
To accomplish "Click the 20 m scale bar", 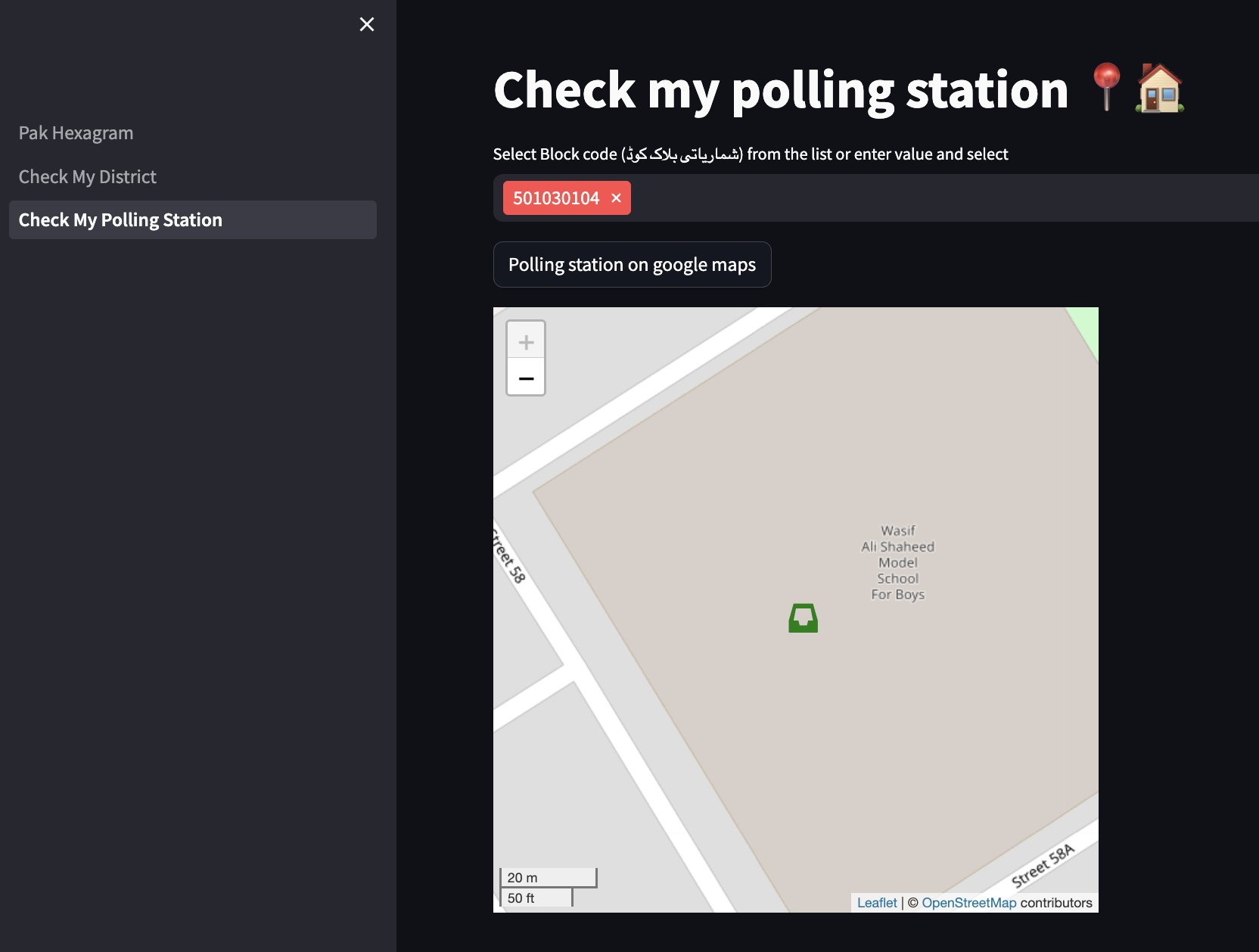I will click(549, 878).
